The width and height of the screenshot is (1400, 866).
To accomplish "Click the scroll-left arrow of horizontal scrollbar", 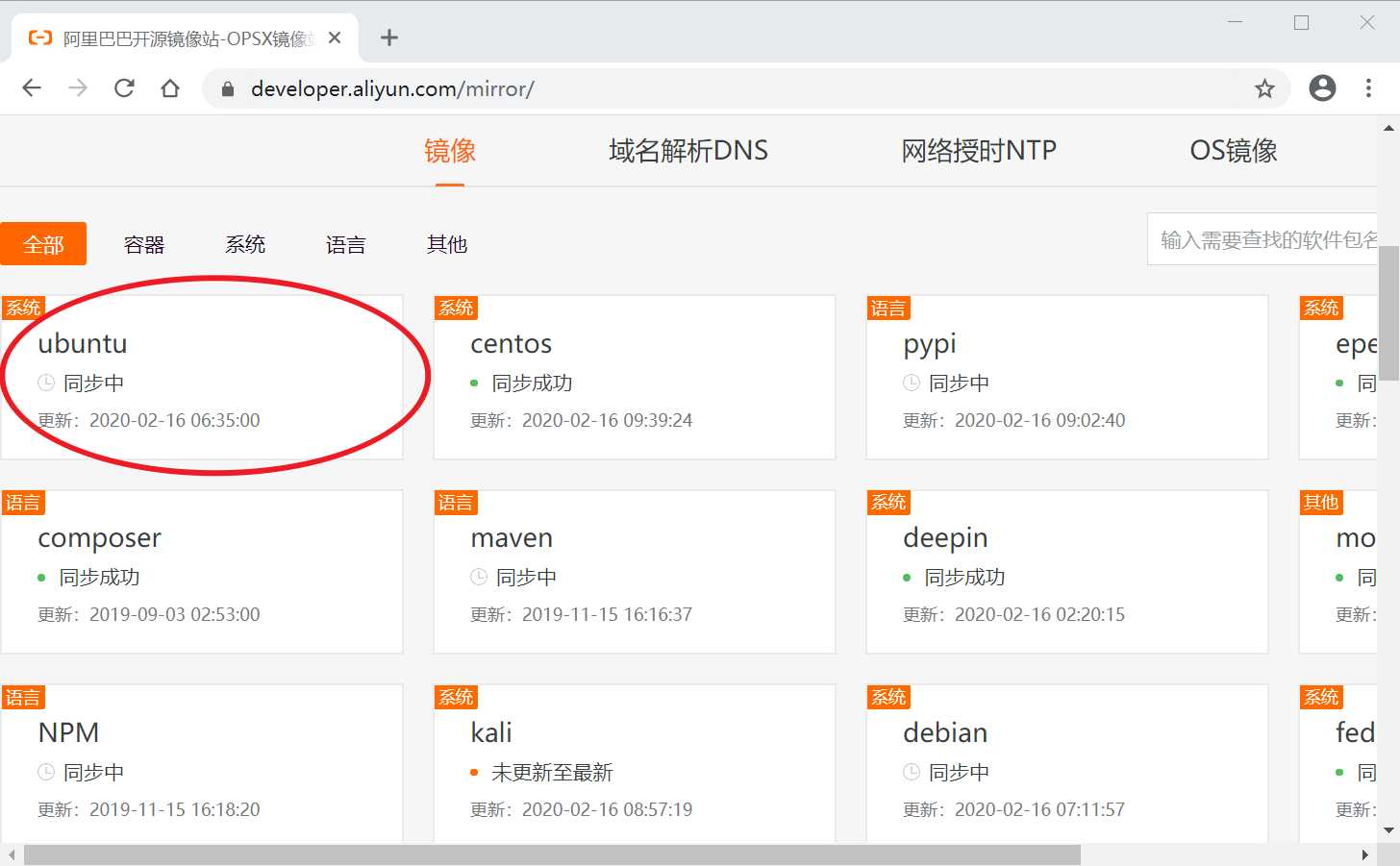I will (x=11, y=855).
